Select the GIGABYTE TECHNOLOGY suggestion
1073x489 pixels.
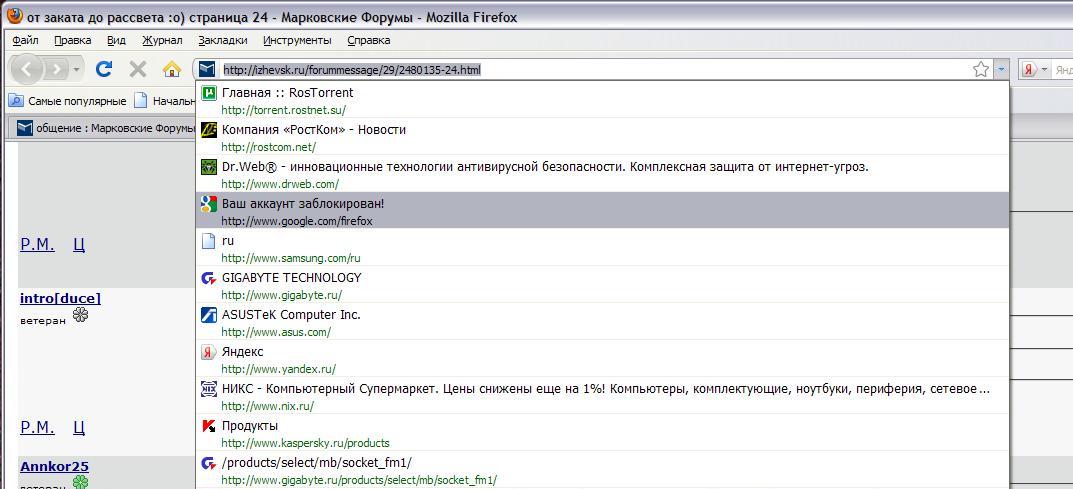point(602,285)
